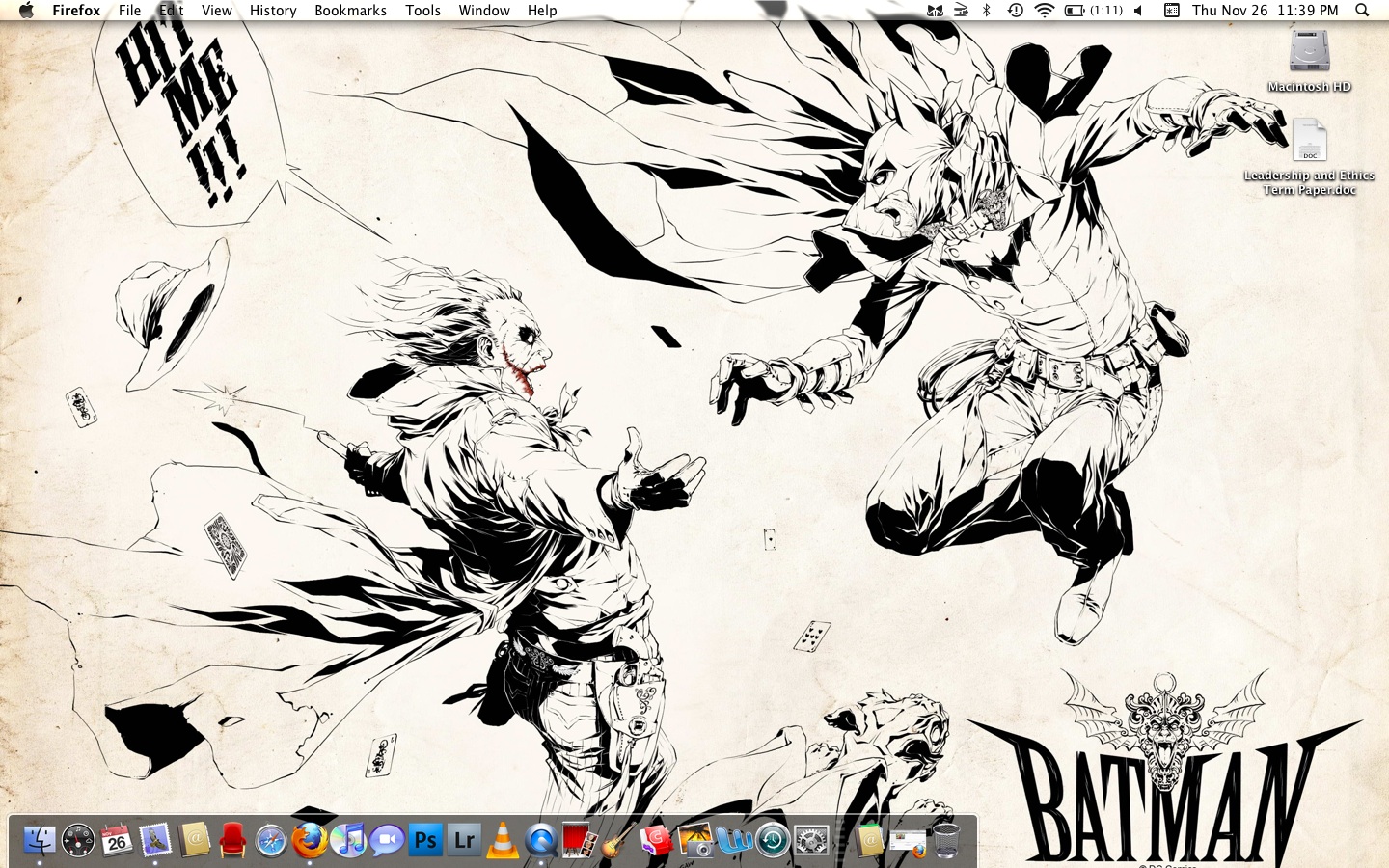Click clock showing Thu Nov 26 11:39 PM
Screen dimensions: 1389x868
tap(1266, 10)
